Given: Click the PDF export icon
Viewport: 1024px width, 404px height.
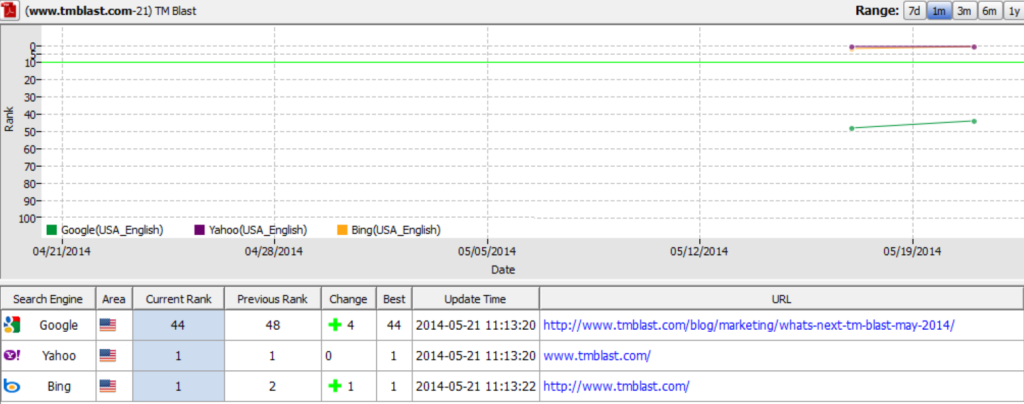Looking at the screenshot, I should click(x=10, y=11).
